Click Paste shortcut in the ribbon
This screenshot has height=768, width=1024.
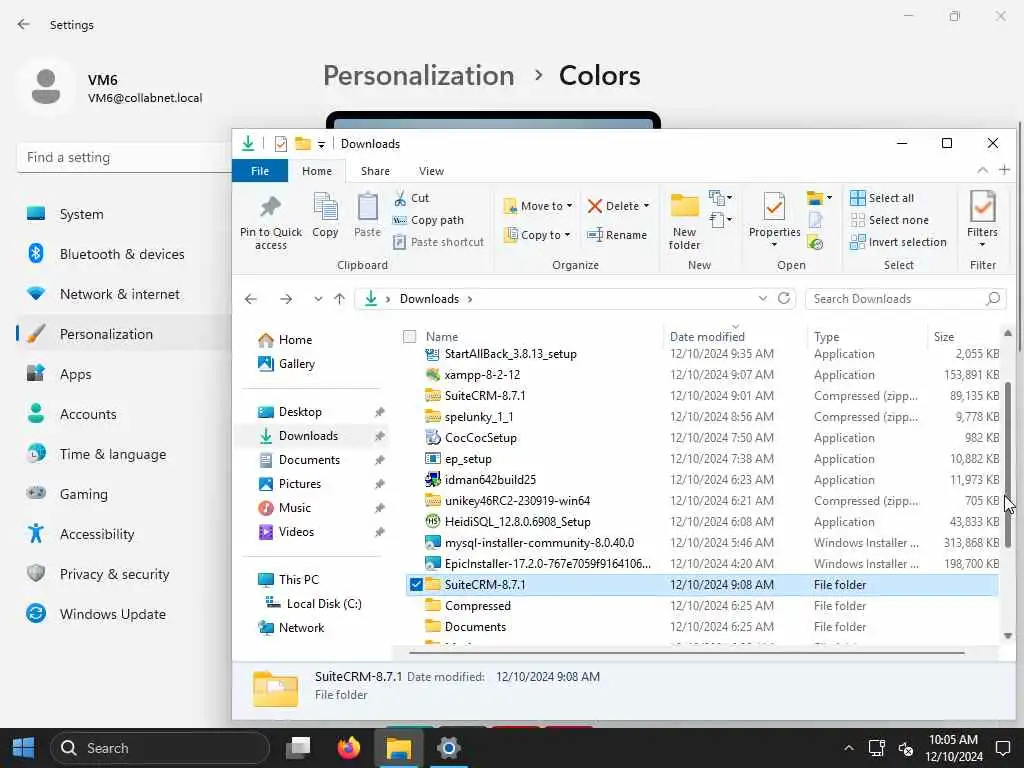pos(438,242)
